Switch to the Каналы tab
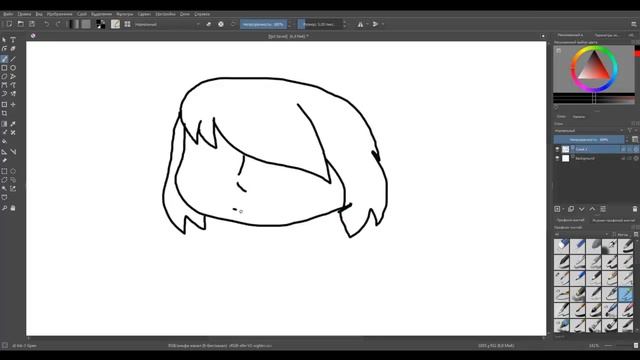640x360 pixels. click(578, 117)
